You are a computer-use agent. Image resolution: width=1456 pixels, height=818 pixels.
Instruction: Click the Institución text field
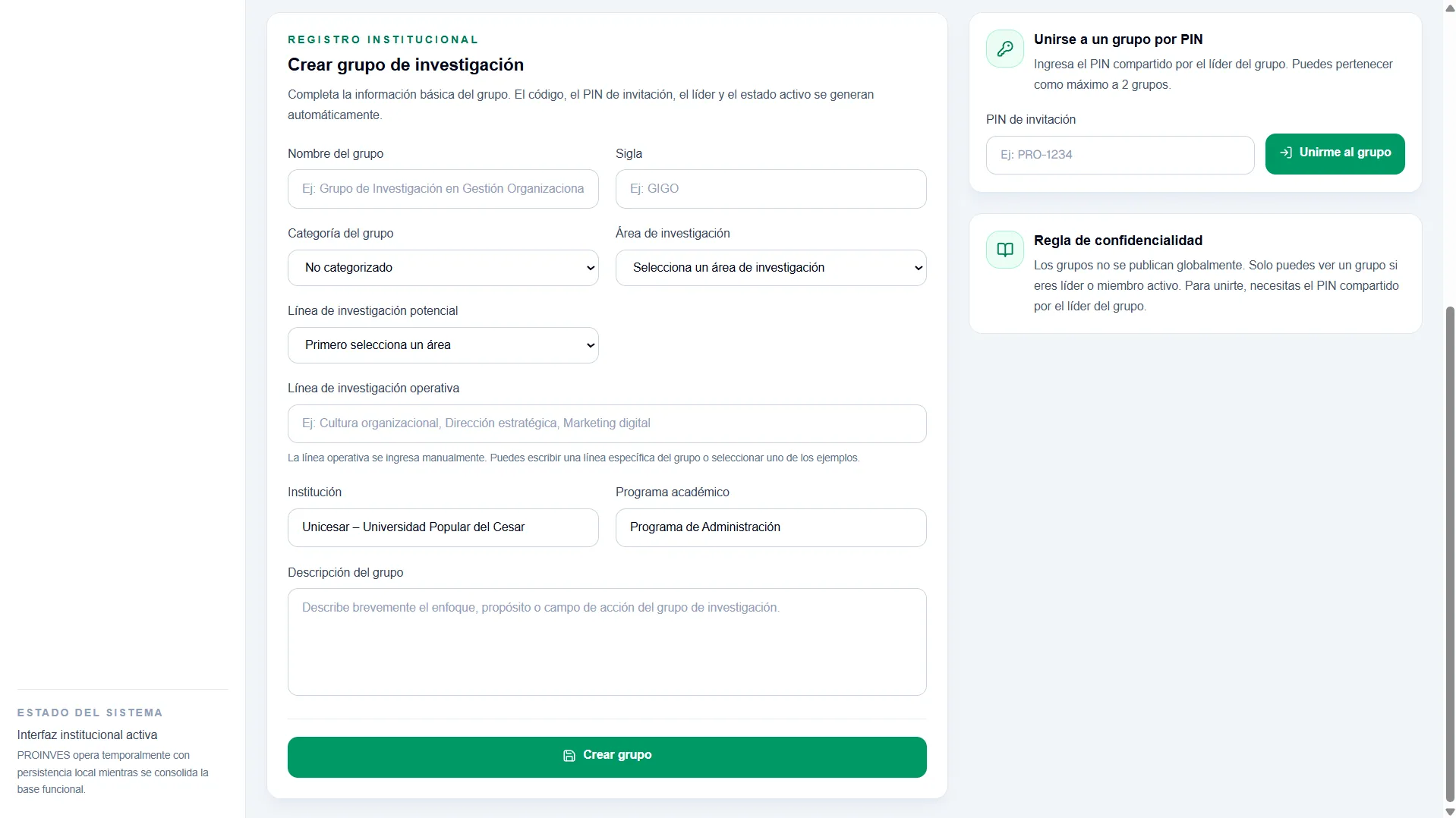point(443,527)
